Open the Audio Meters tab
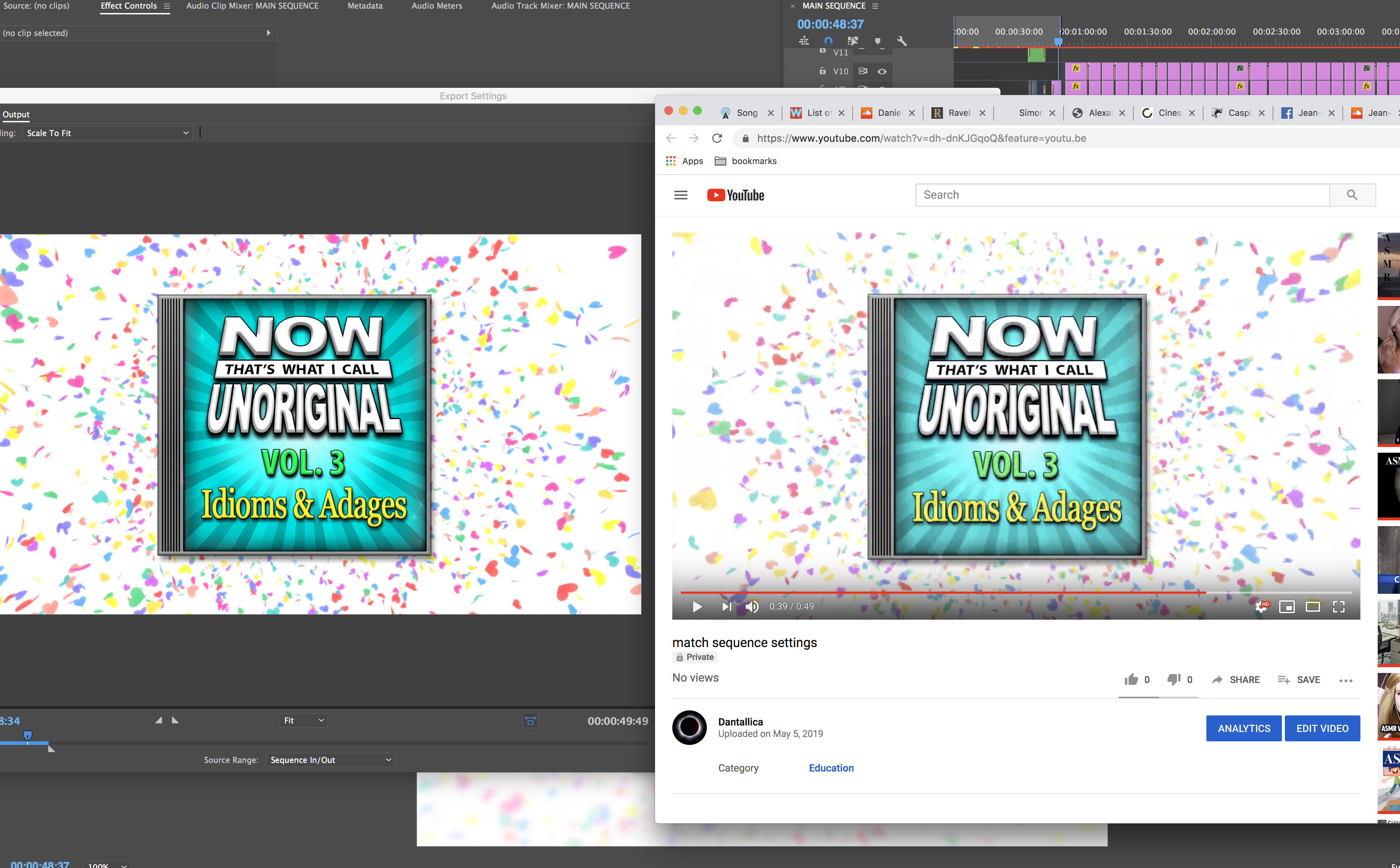This screenshot has width=1400, height=868. [436, 6]
